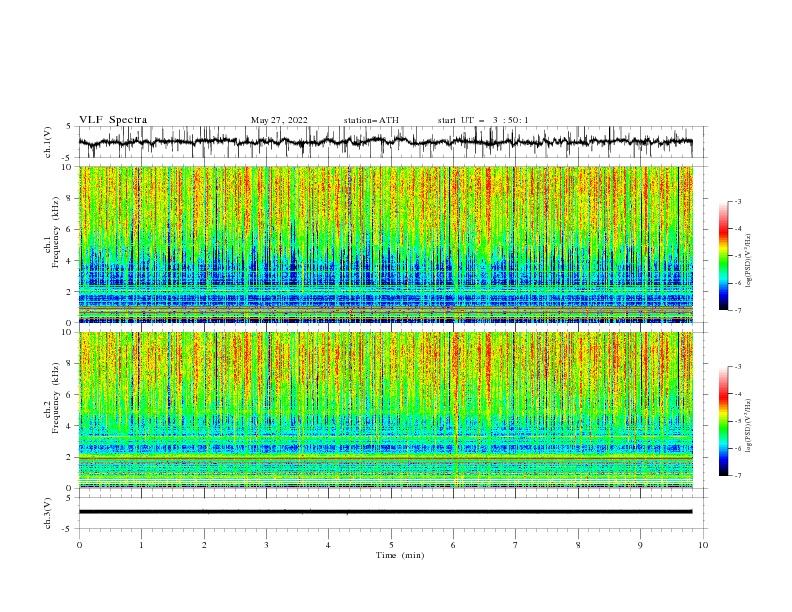Click the ch.3 voltage waveform black band
Viewport: 792px width, 612px height.
(x=385, y=512)
